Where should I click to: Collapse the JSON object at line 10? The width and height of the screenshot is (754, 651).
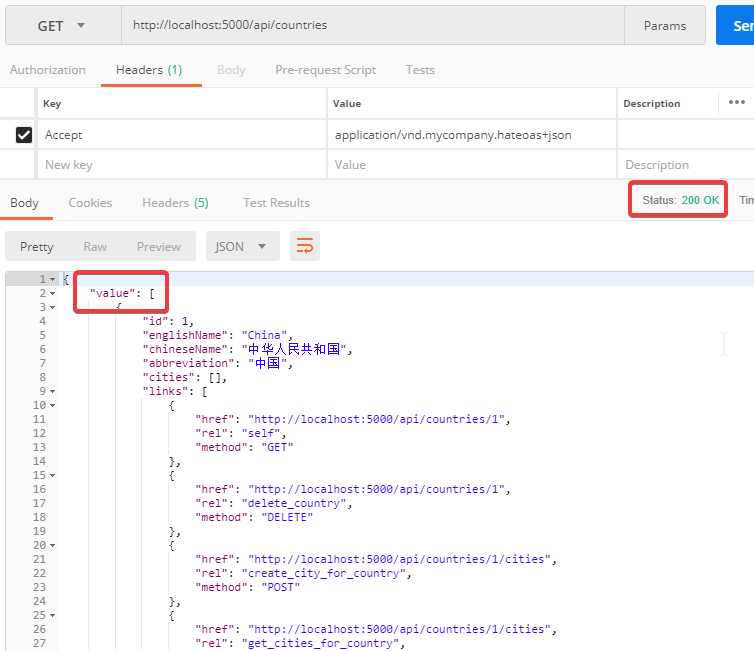pos(52,406)
